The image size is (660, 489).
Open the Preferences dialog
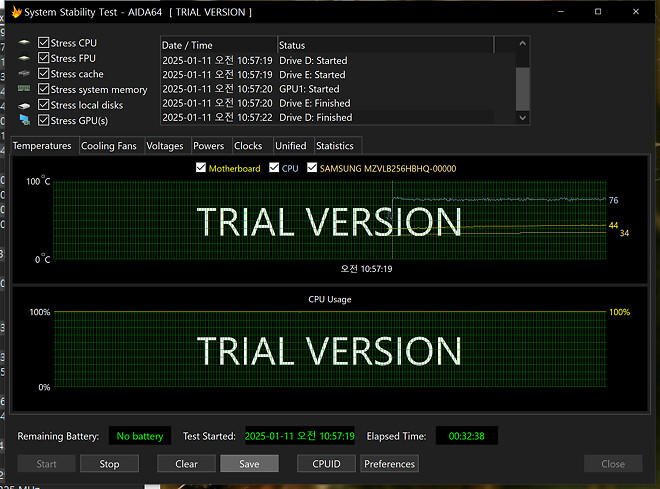tap(389, 464)
